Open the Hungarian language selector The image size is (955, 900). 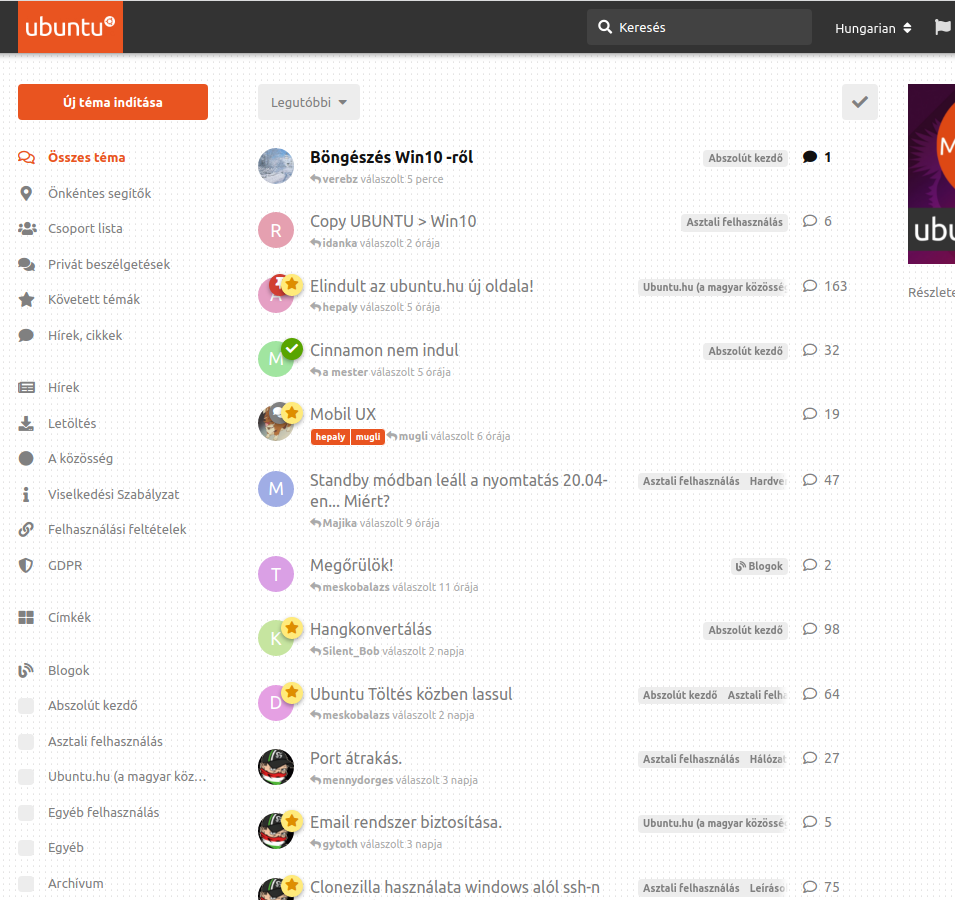pos(873,28)
